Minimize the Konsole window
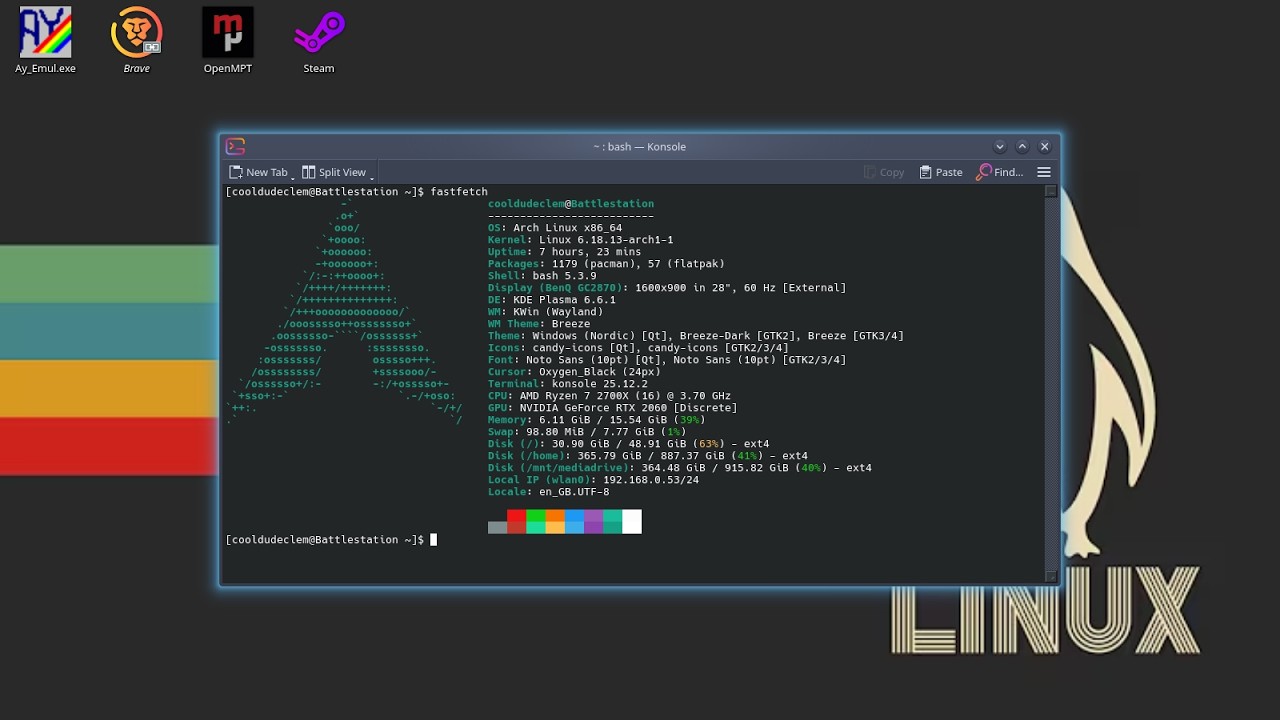 [x=1000, y=146]
